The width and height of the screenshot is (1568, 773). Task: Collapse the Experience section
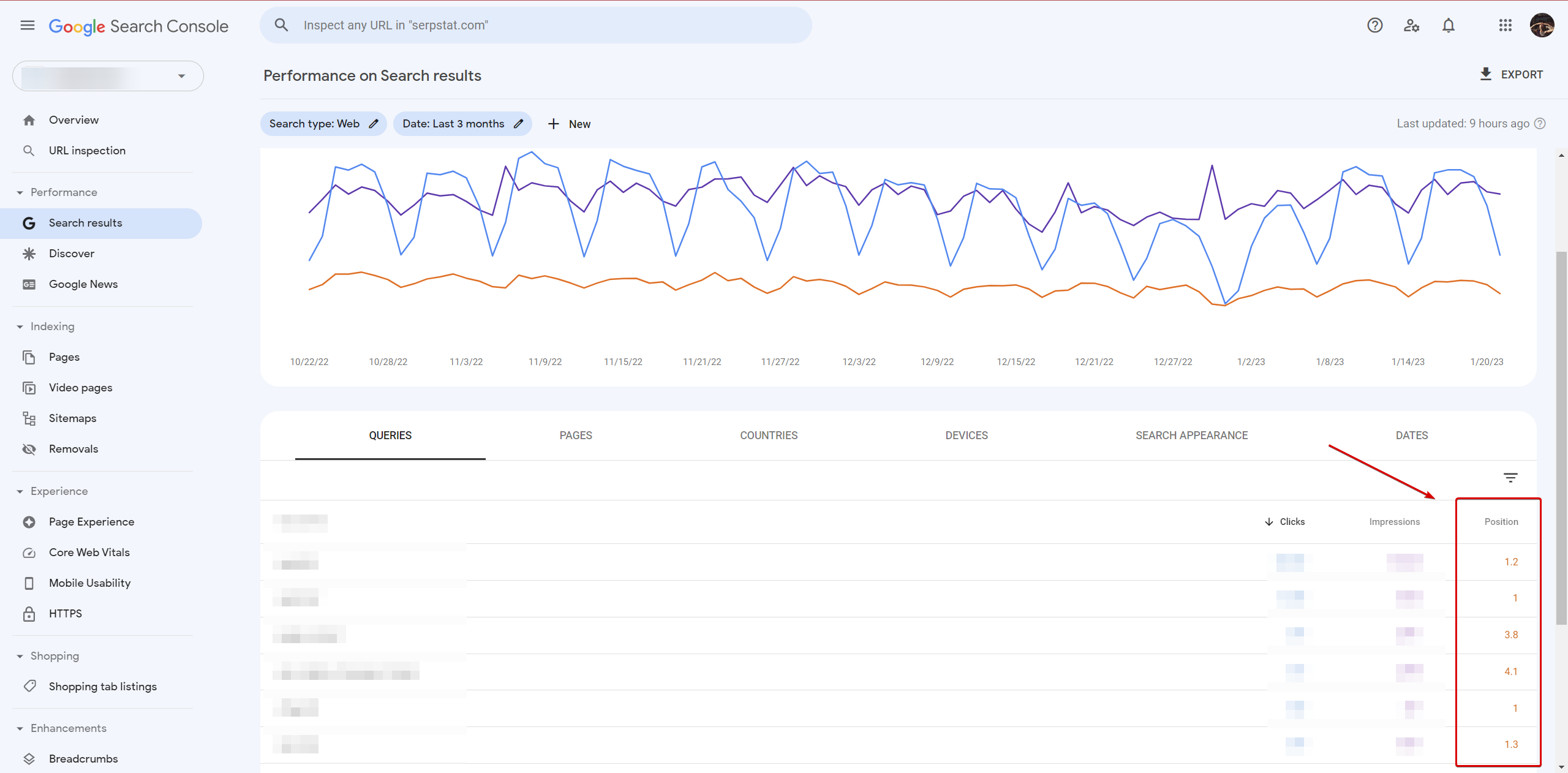coord(20,491)
